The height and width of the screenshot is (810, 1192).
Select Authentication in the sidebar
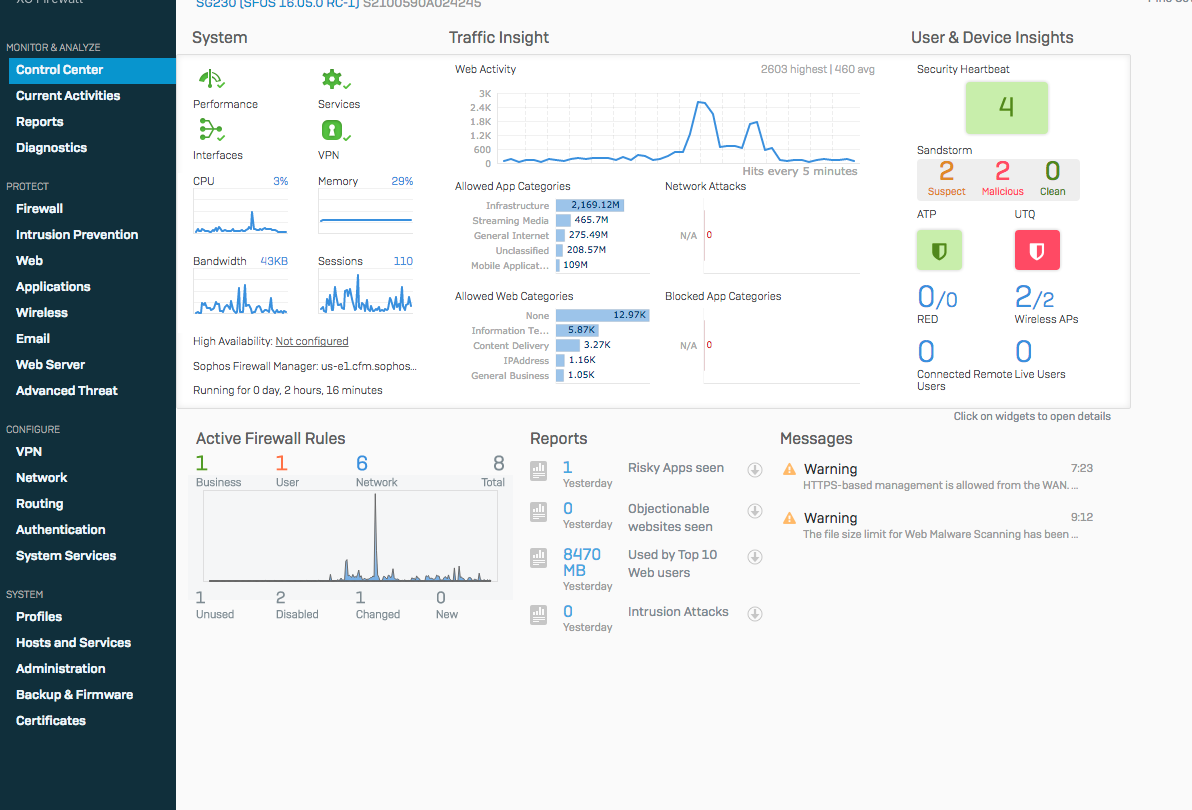(61, 530)
